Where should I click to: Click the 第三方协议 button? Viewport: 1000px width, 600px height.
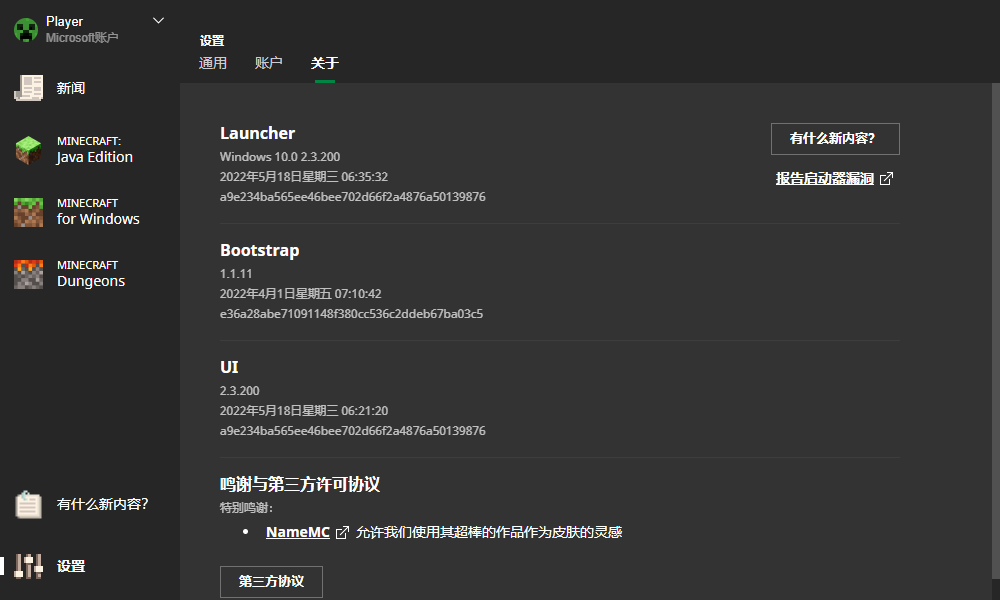click(x=271, y=582)
